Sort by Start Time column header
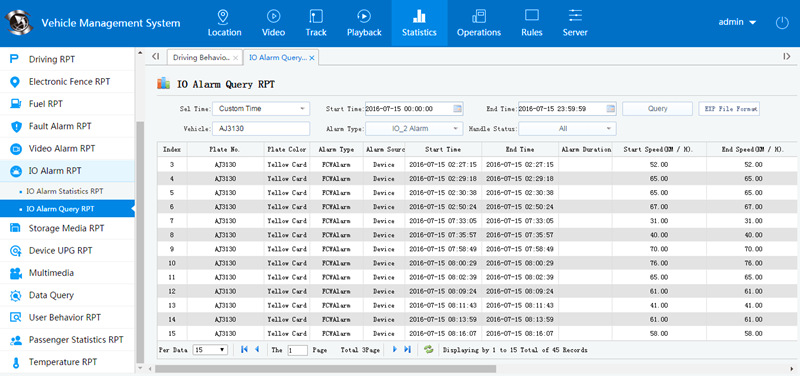Screen dimensions: 800x376 [443, 149]
